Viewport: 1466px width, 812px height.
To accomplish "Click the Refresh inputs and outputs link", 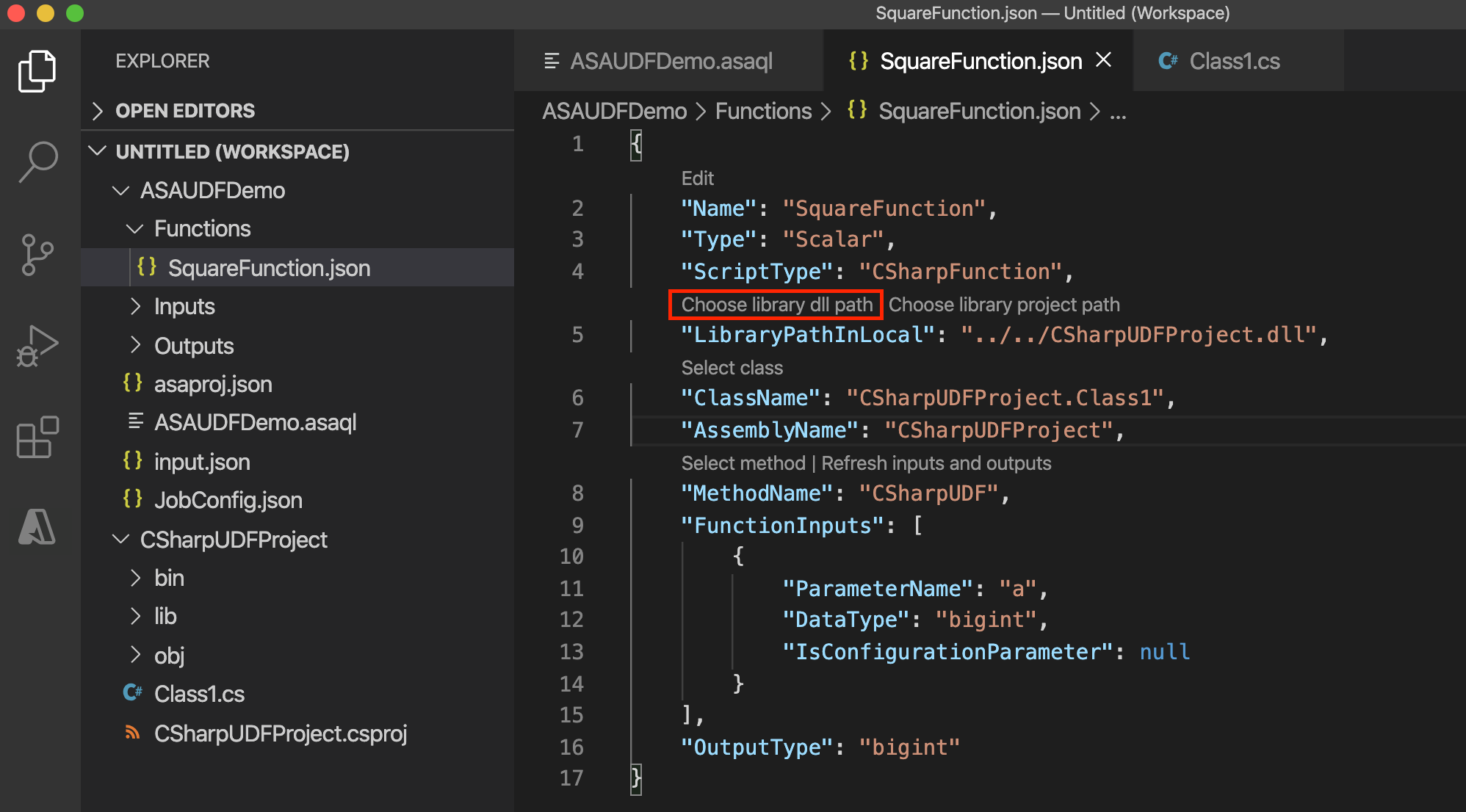I will pyautogui.click(x=936, y=463).
